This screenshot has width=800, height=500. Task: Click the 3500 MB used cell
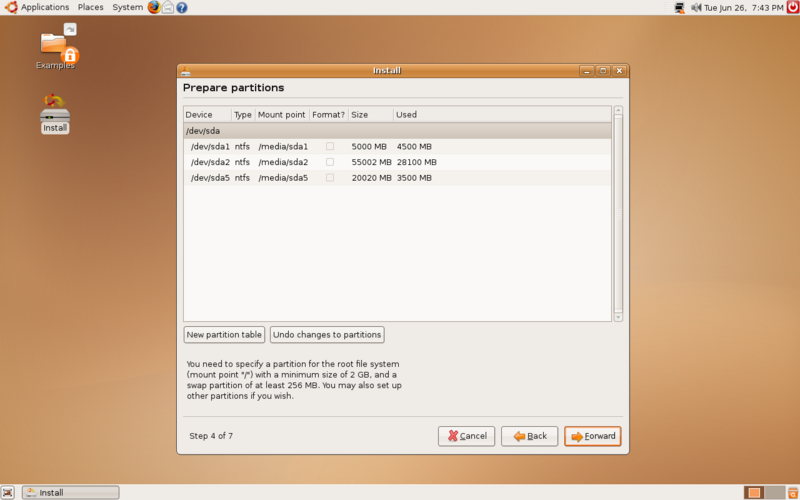click(414, 178)
